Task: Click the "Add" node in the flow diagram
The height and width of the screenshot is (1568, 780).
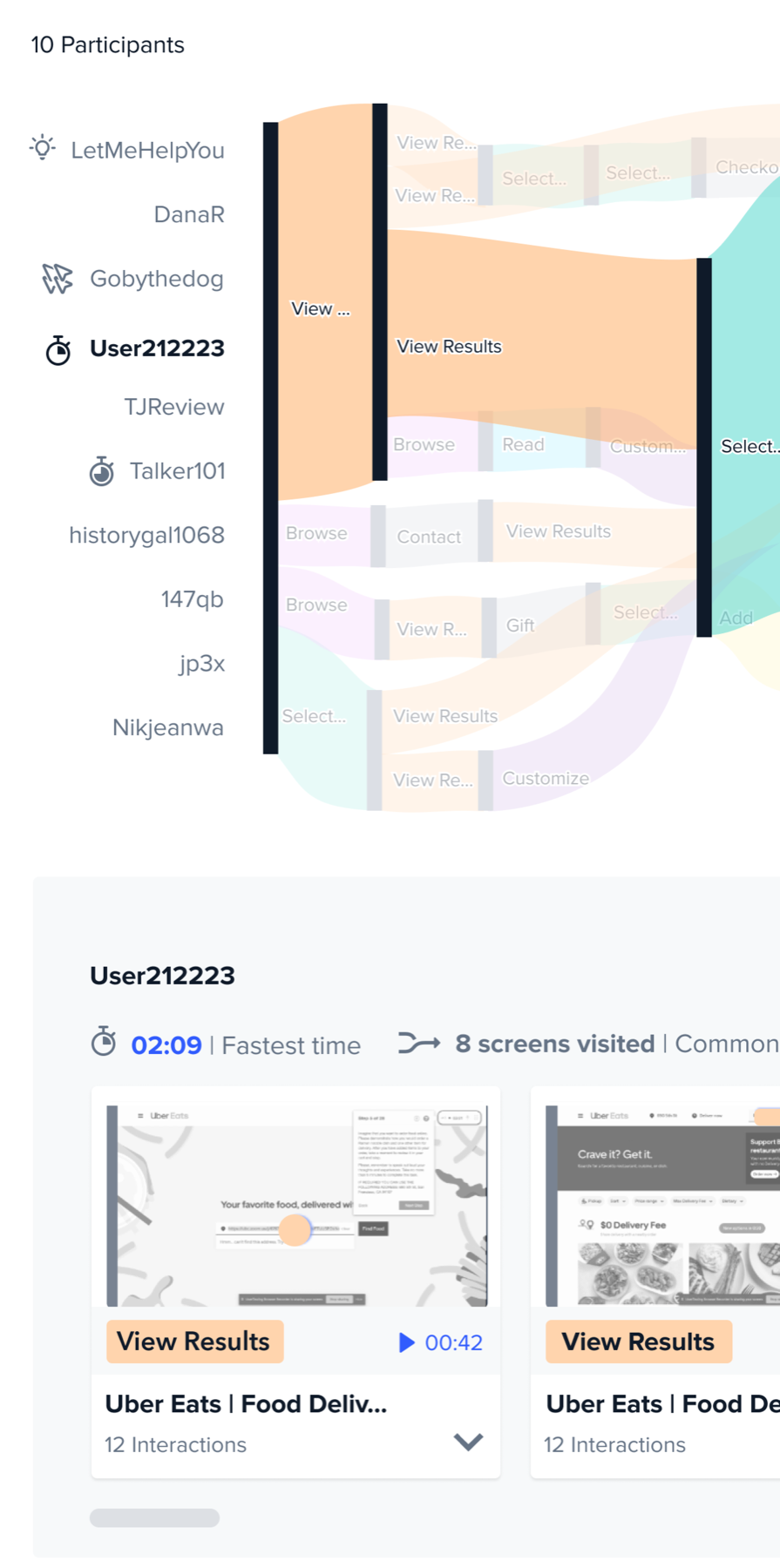Action: (x=736, y=618)
